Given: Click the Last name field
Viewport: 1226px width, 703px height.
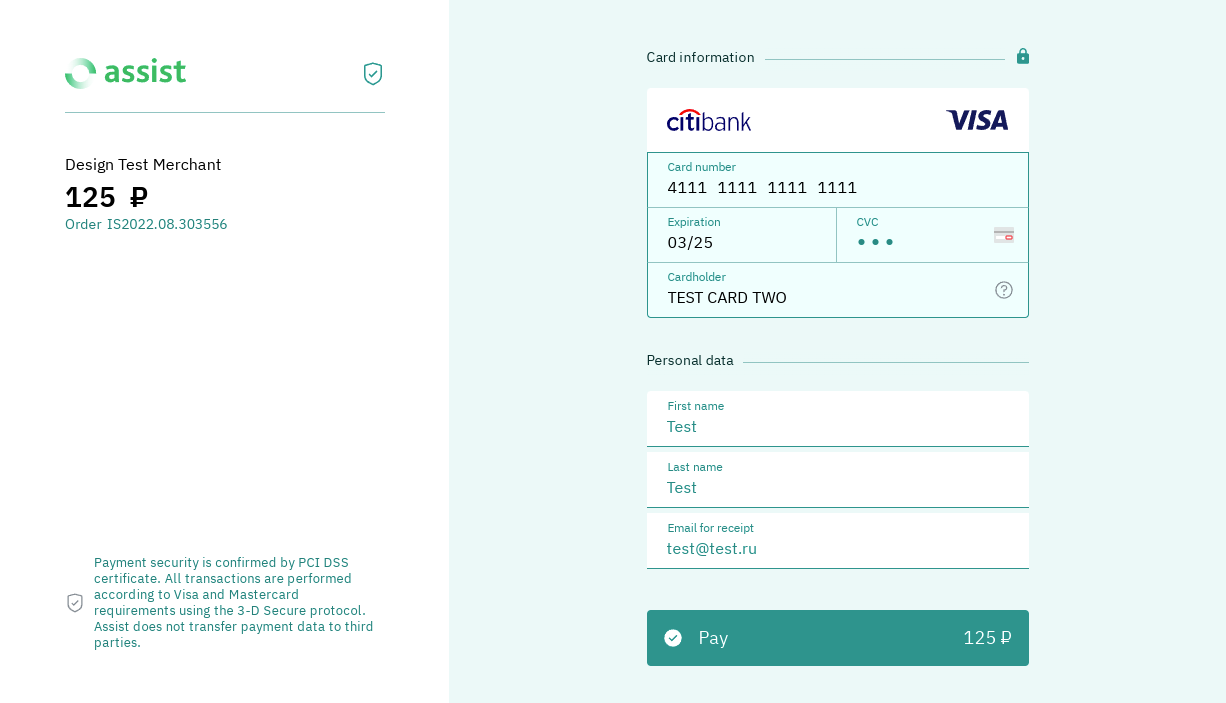Looking at the screenshot, I should [837, 487].
